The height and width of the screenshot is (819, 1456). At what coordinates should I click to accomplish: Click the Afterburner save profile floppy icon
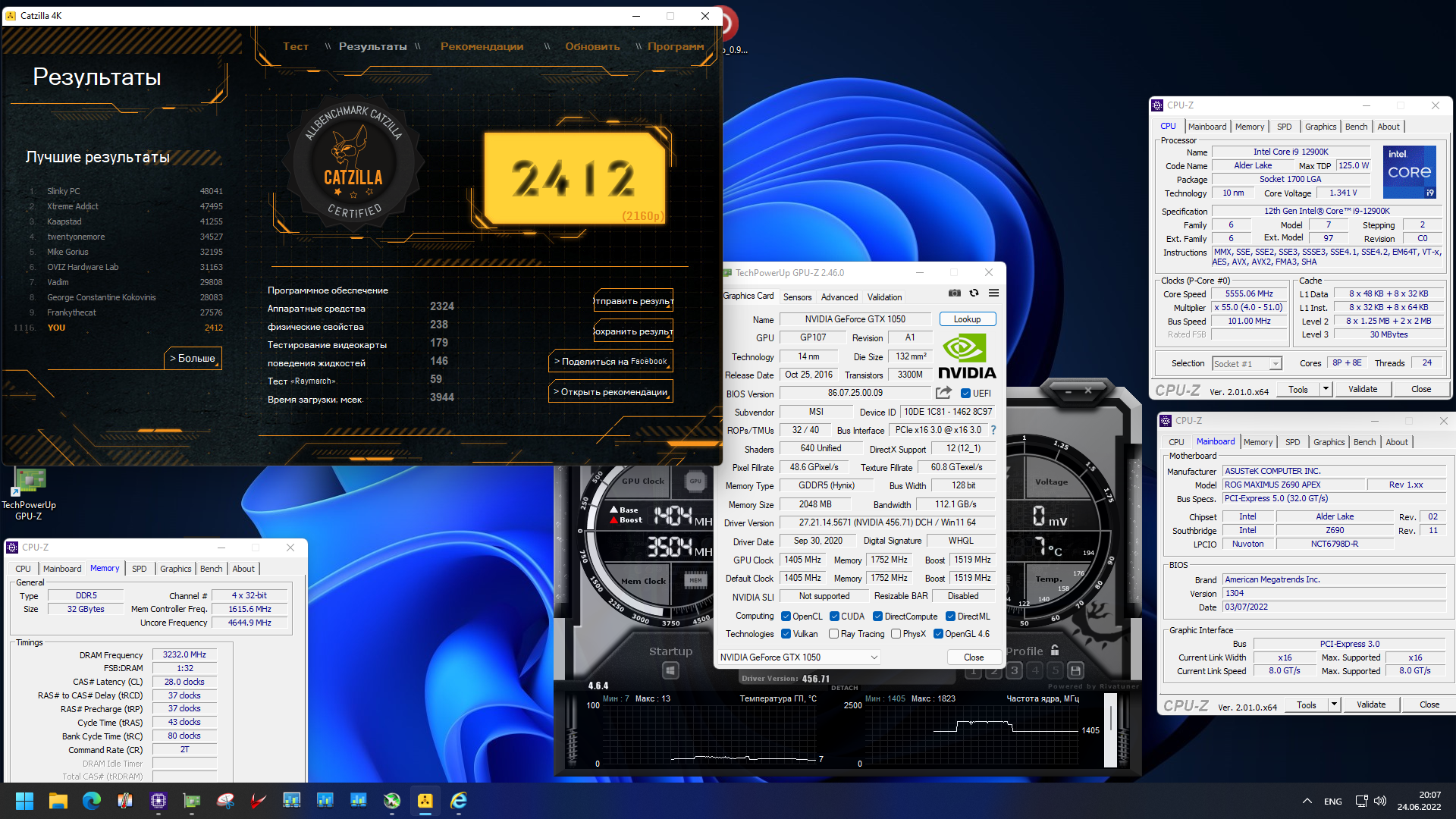click(1075, 670)
